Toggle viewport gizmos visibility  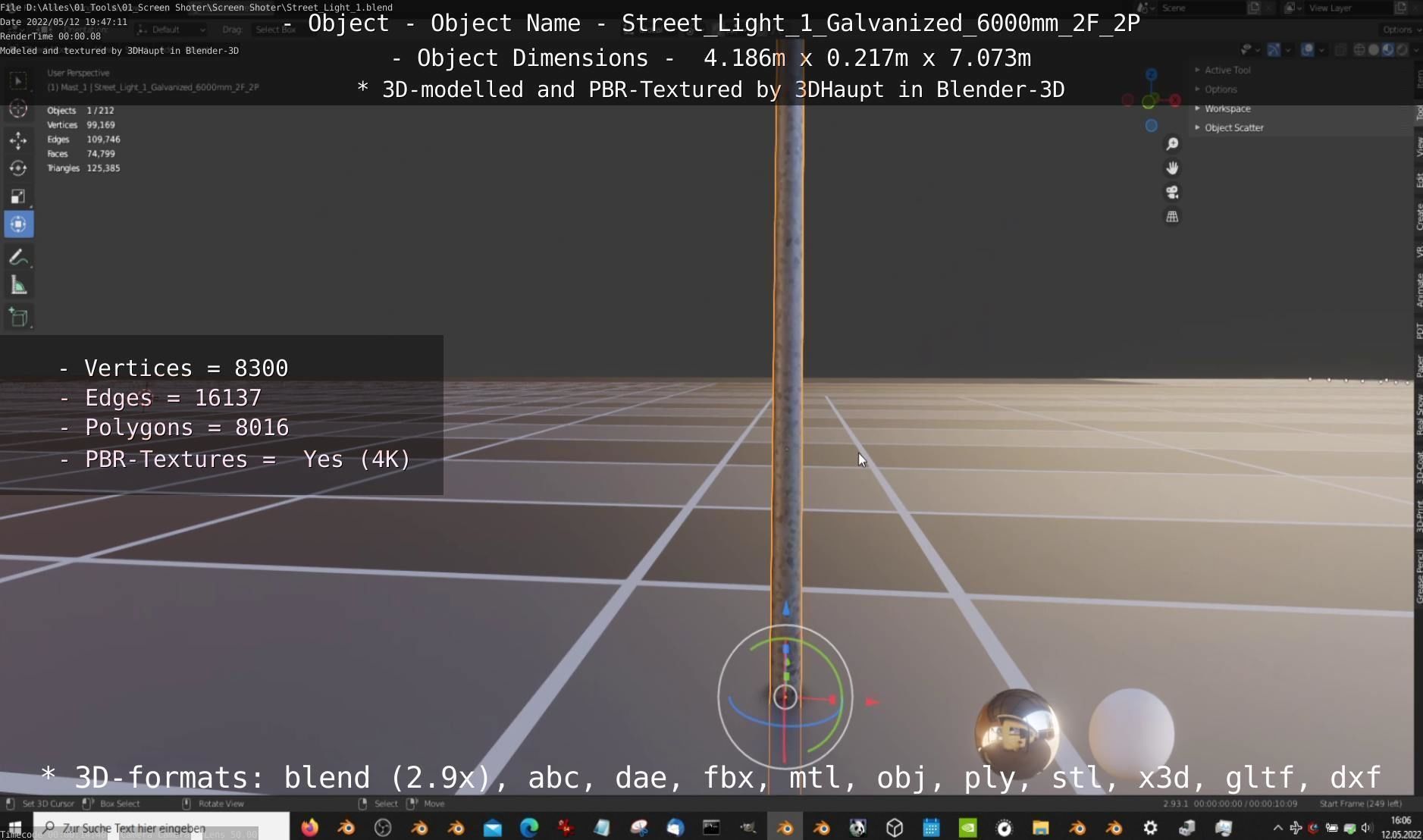[x=1274, y=50]
